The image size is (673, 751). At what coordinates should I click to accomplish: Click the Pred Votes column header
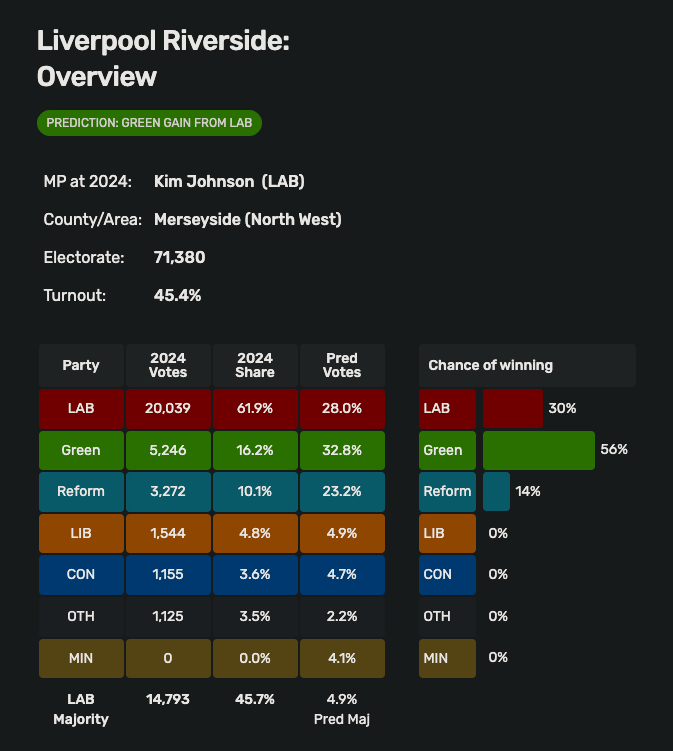(342, 365)
